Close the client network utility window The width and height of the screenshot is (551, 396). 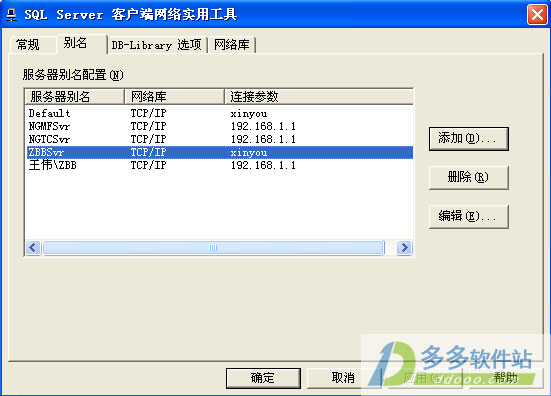pyautogui.click(x=537, y=15)
